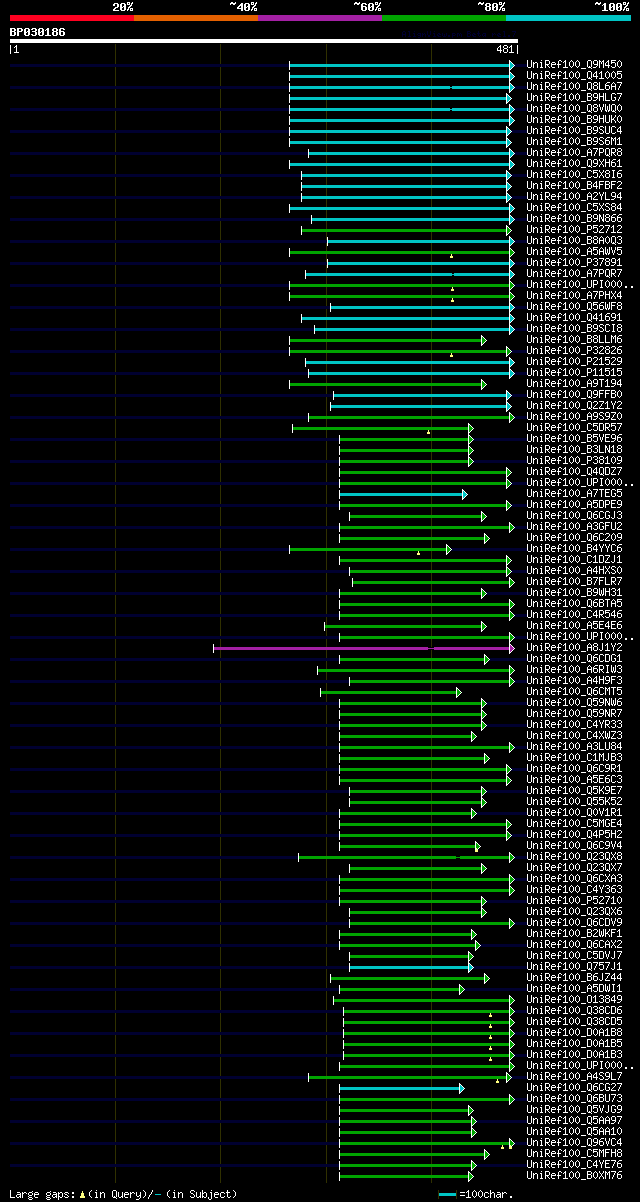
Task: Select label UniRef100_B8LLM6
Action: (574, 339)
